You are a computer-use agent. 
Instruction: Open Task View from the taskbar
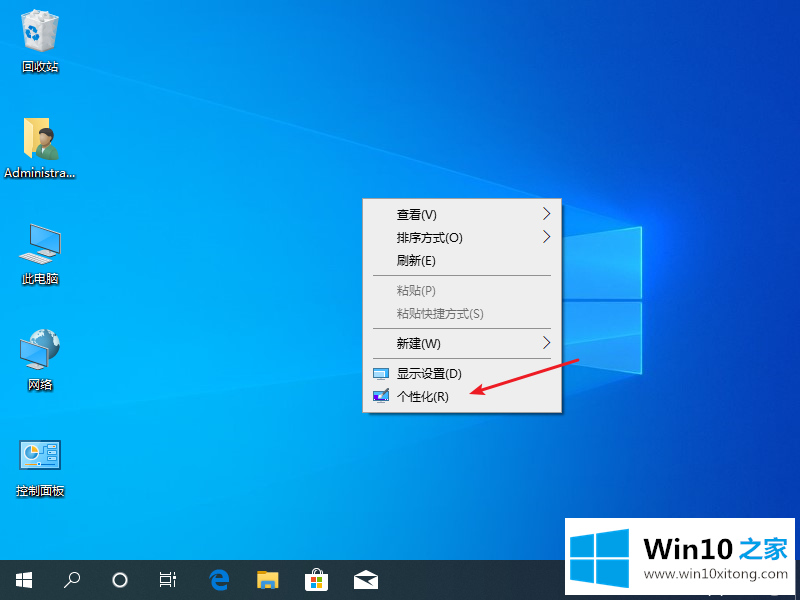tap(168, 579)
